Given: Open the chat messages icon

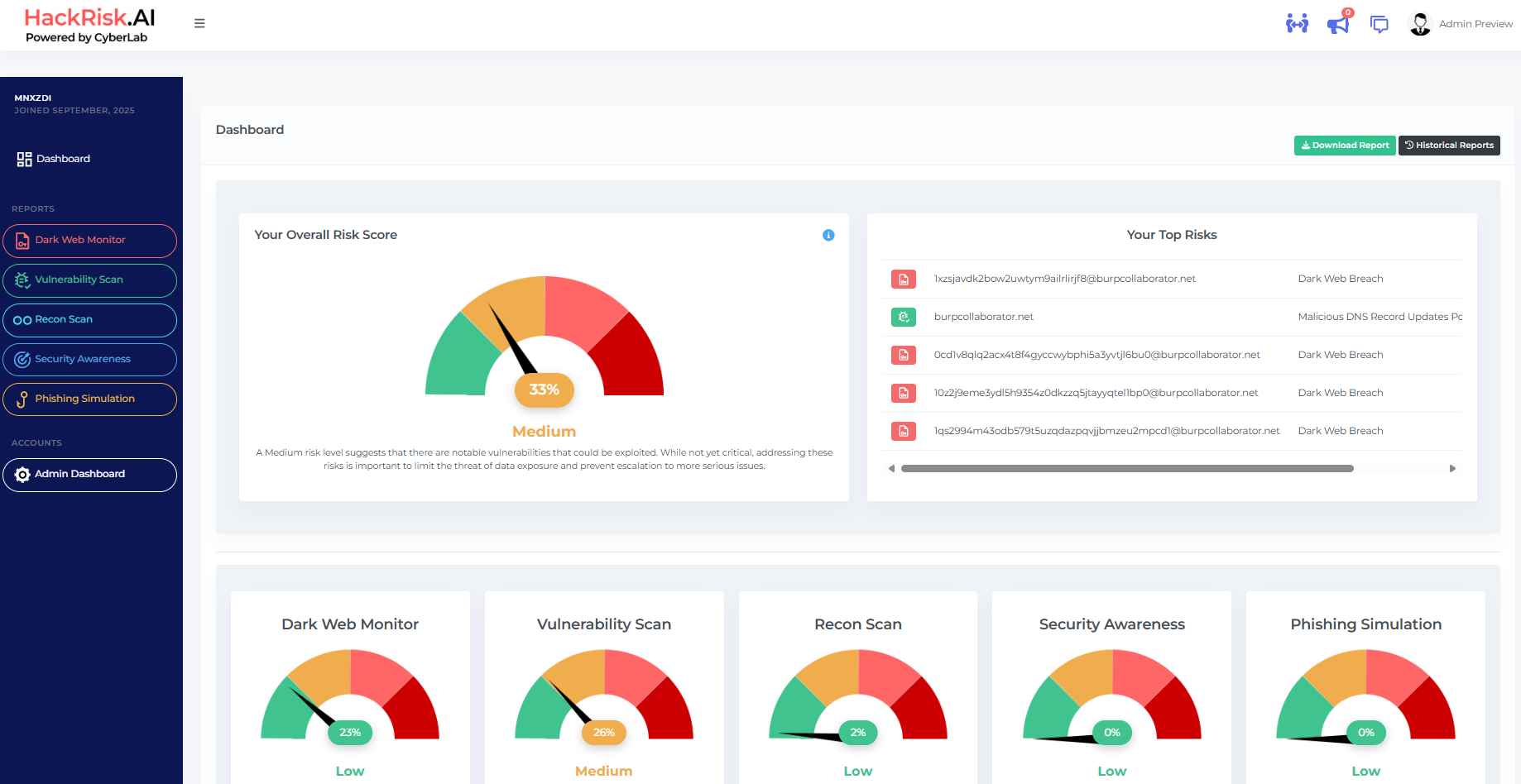Looking at the screenshot, I should [x=1379, y=25].
